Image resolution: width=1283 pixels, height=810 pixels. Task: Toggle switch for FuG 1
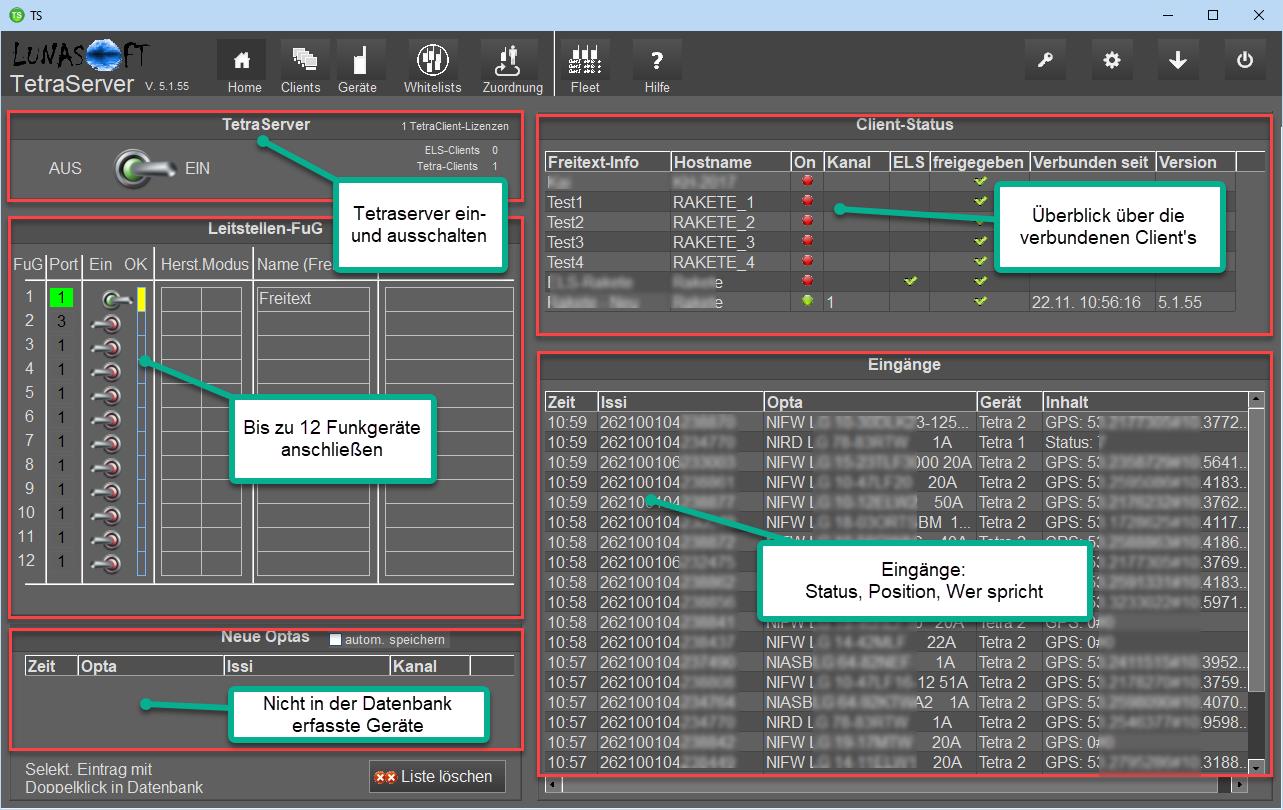click(x=118, y=298)
